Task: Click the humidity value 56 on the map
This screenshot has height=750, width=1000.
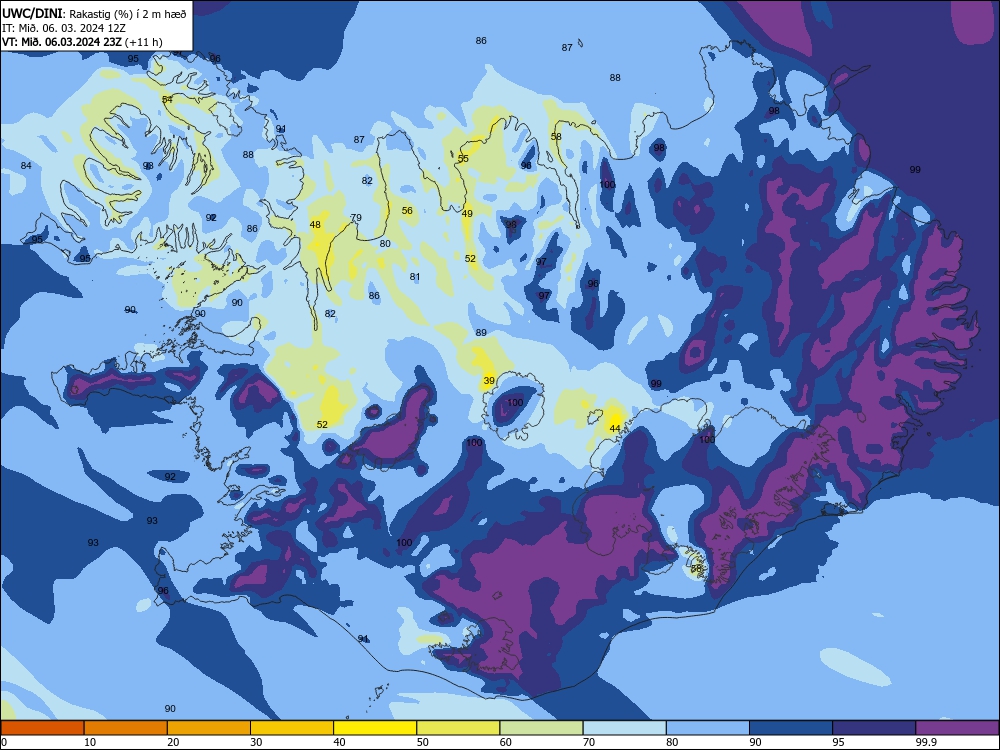Action: (x=407, y=210)
